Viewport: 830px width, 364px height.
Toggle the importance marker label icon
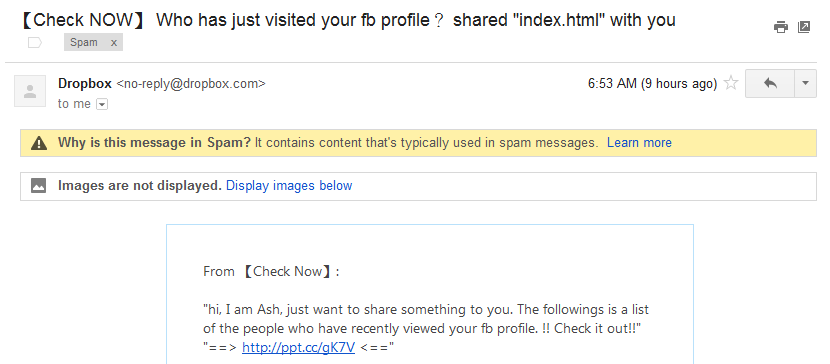coord(34,43)
